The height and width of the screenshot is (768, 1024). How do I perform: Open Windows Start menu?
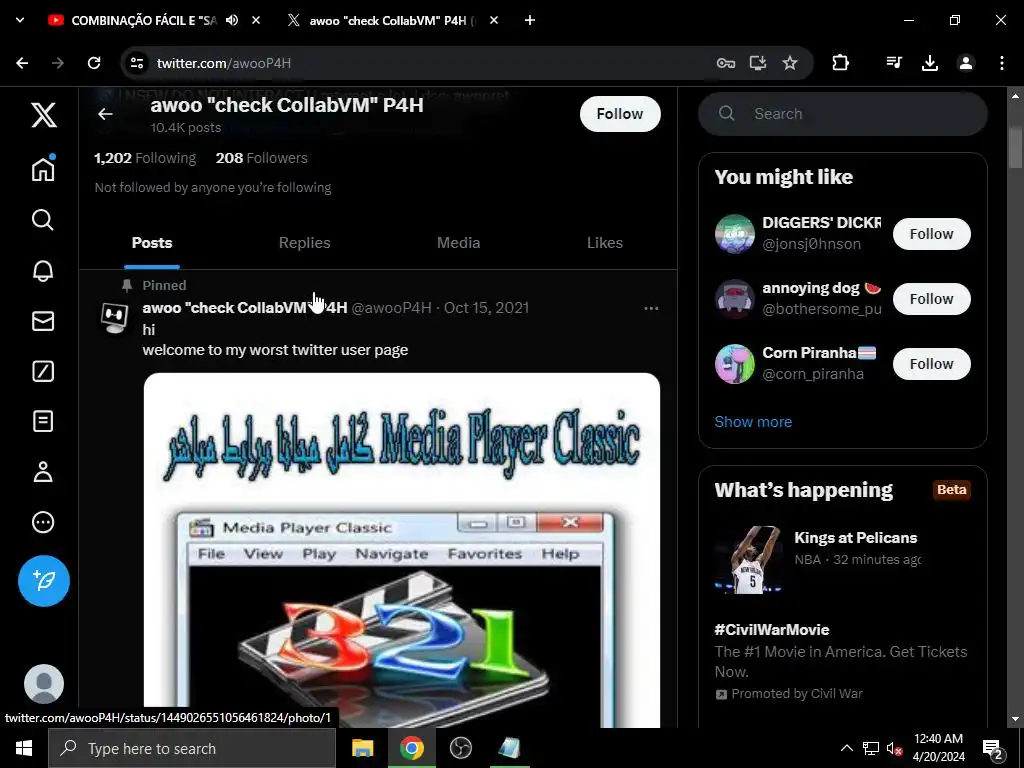tap(24, 748)
